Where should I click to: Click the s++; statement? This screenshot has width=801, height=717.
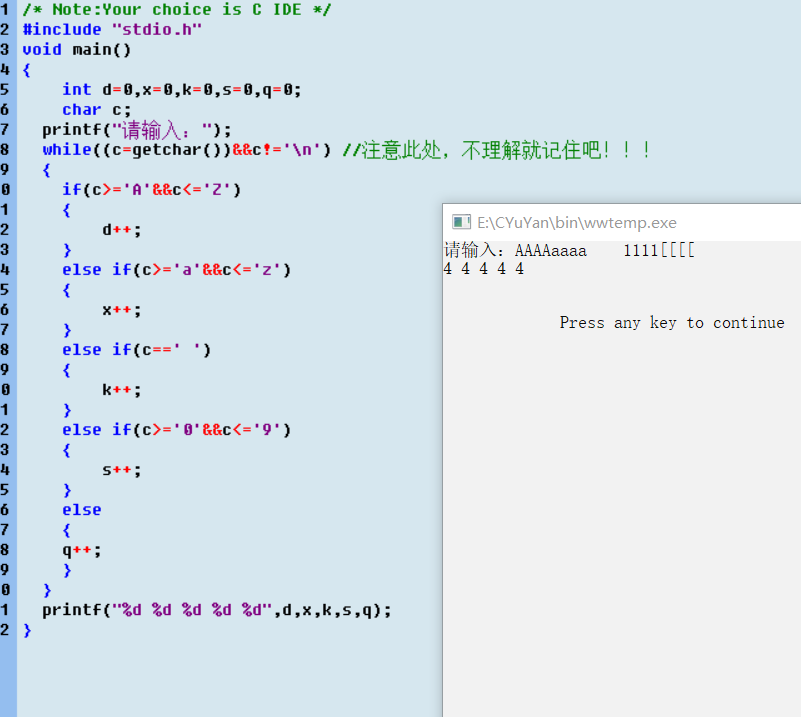click(x=122, y=470)
